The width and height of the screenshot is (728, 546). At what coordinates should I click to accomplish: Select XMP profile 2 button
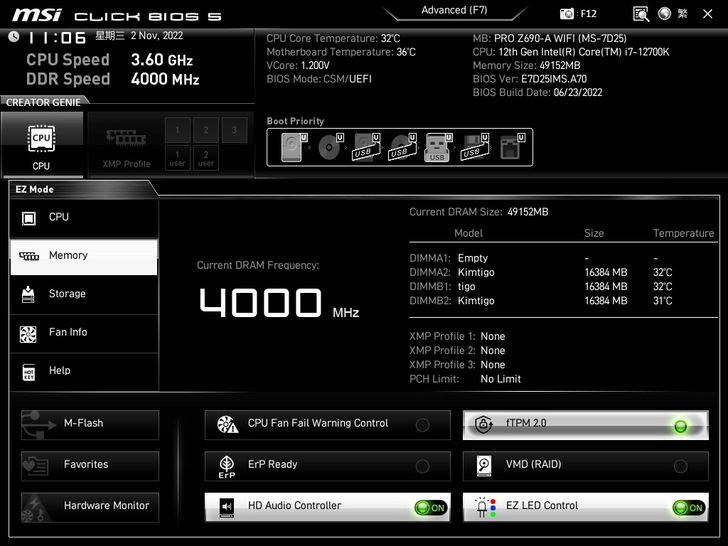pyautogui.click(x=206, y=130)
